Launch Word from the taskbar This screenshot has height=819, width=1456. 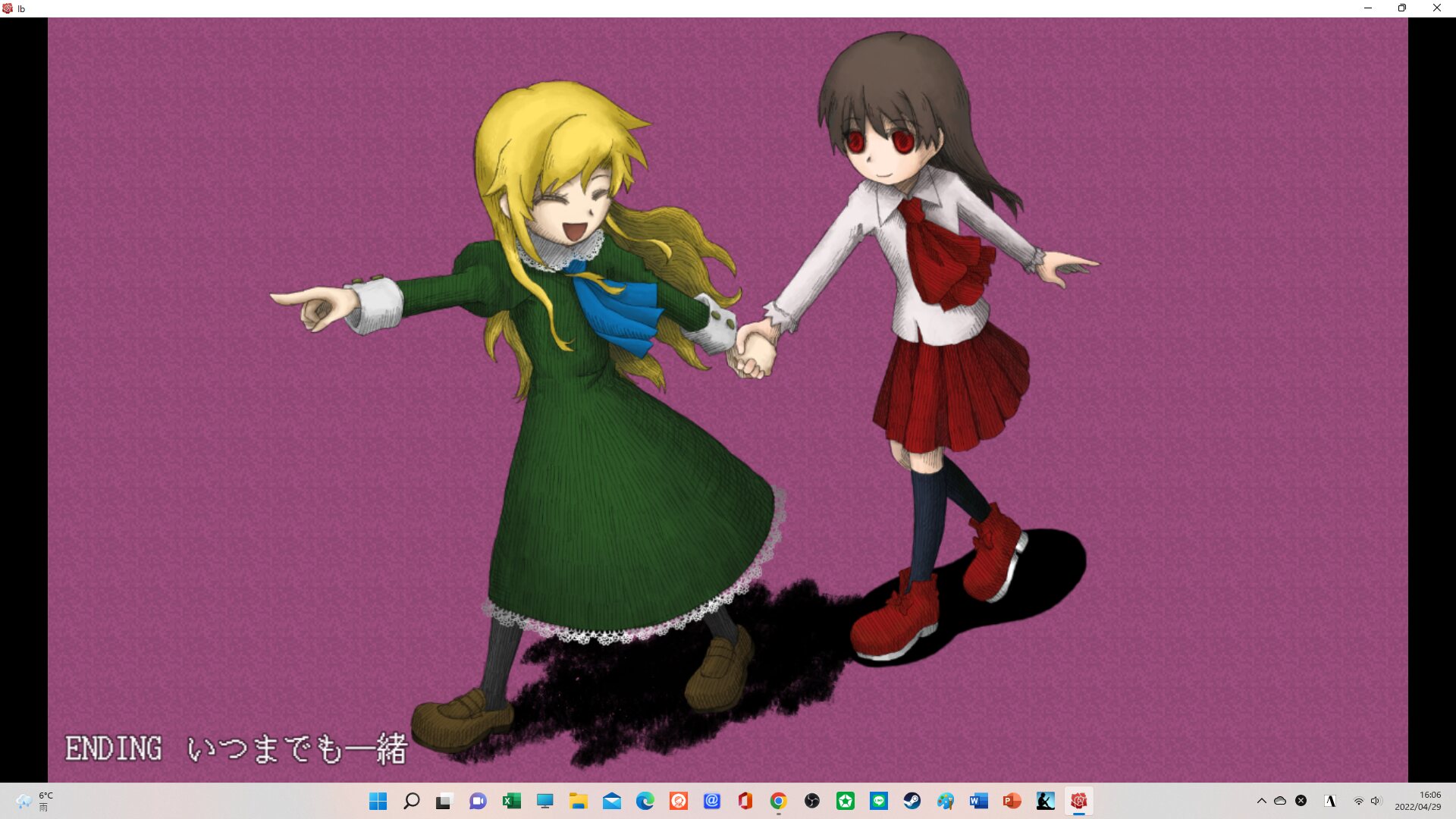tap(978, 801)
